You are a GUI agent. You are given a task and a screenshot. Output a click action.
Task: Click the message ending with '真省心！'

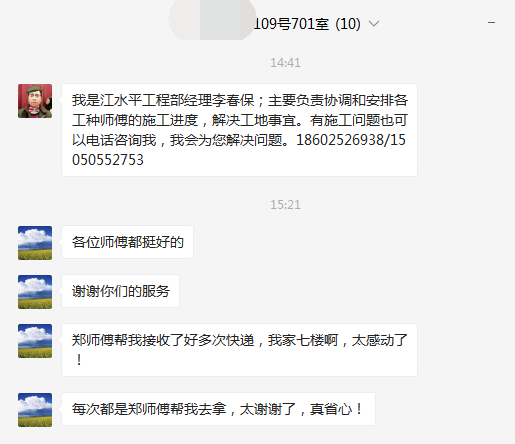click(x=218, y=409)
